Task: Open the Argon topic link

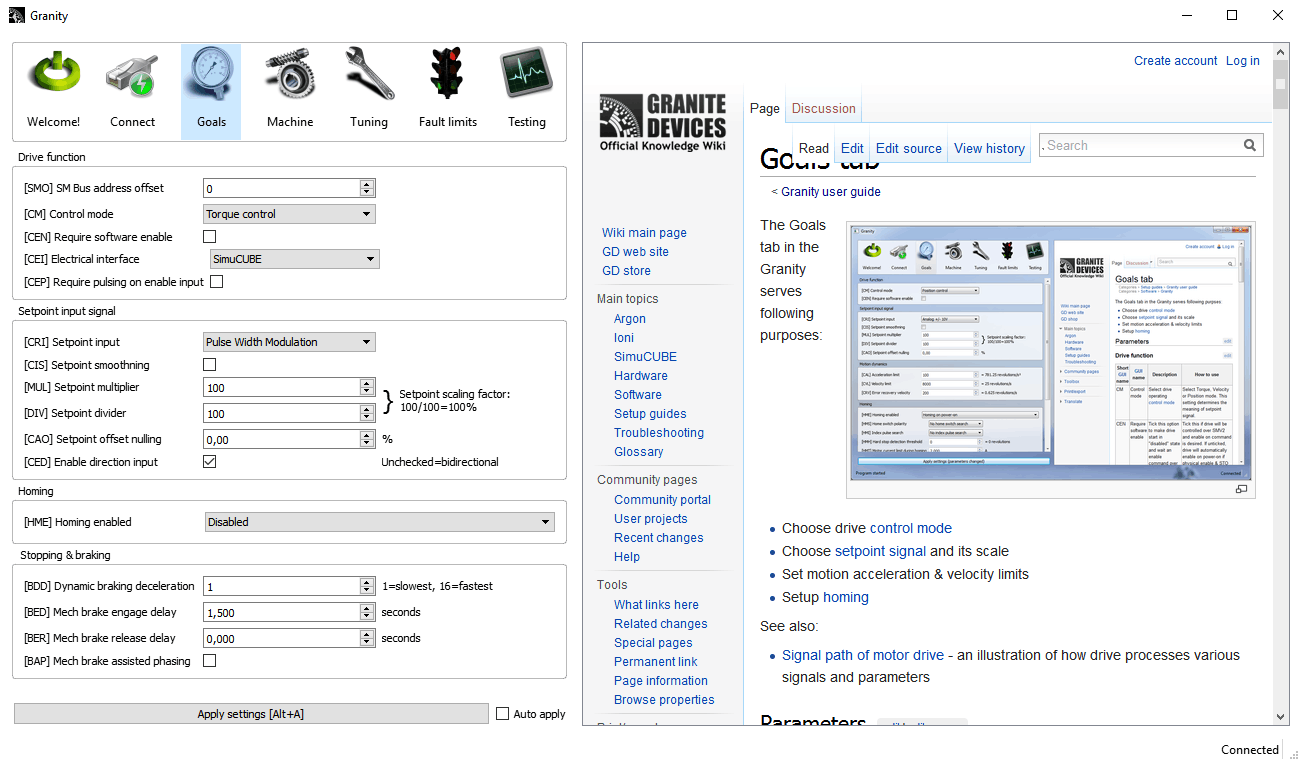Action: [630, 319]
